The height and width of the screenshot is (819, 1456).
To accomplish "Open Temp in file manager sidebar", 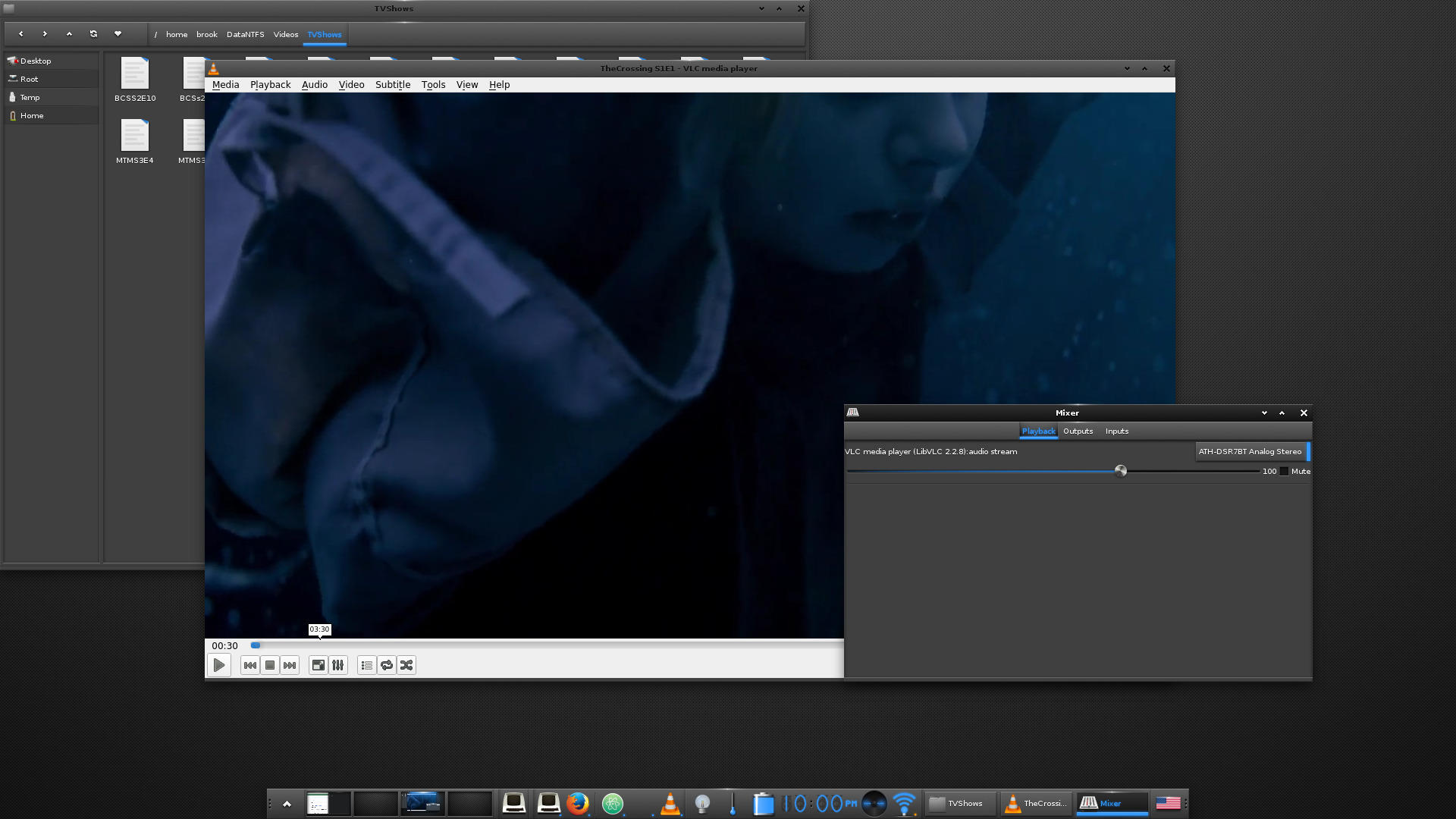I will point(52,97).
